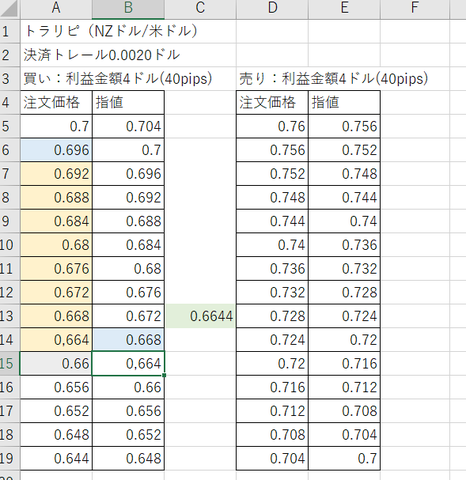Select cell B5 with value 0.704
This screenshot has width=466, height=480.
(x=128, y=126)
